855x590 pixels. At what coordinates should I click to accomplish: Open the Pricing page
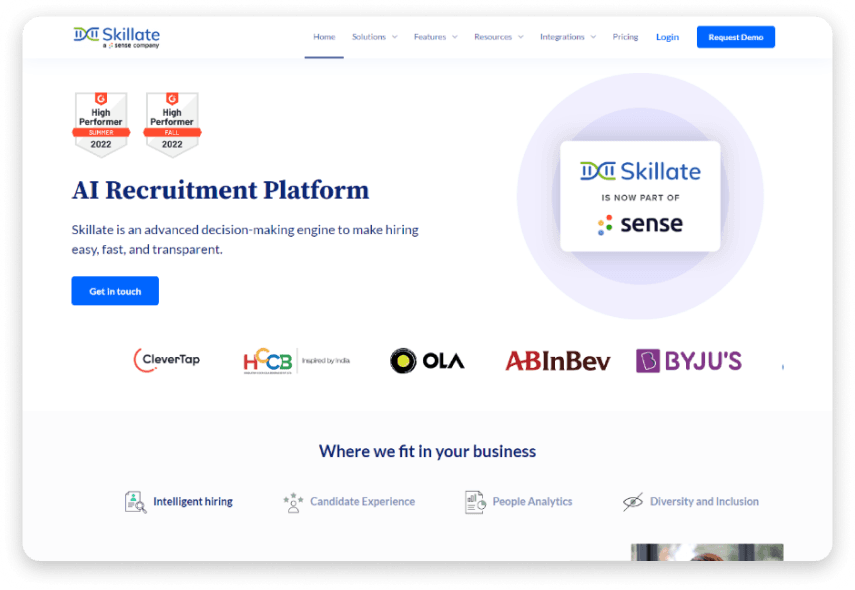coord(625,36)
